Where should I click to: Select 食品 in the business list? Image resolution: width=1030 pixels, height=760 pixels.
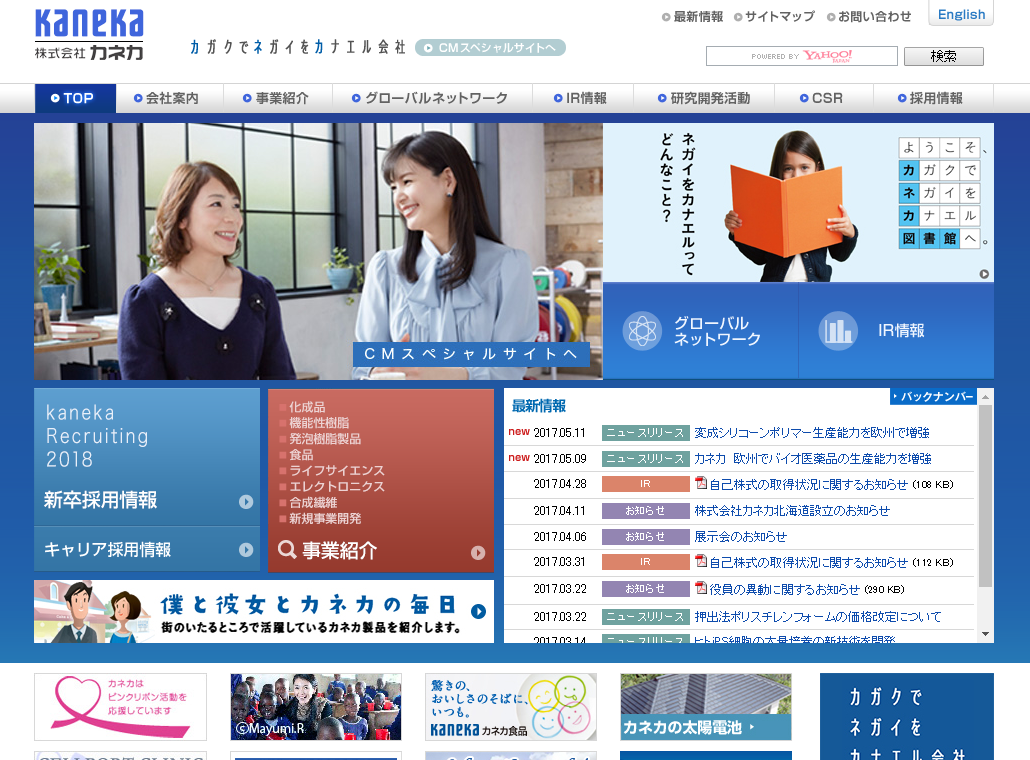click(x=301, y=455)
